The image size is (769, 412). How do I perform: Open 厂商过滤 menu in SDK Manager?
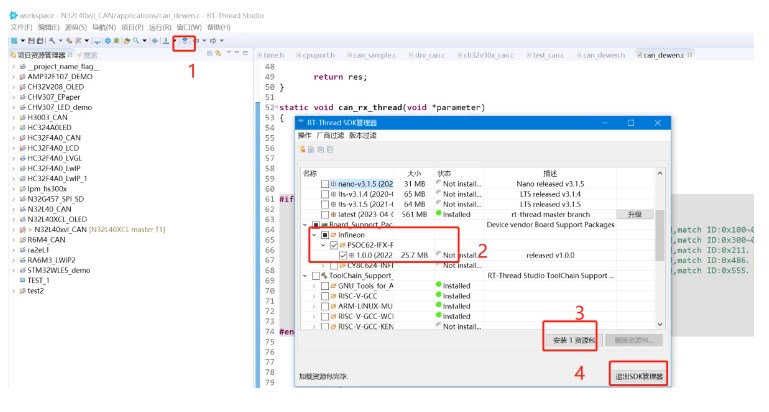(x=330, y=135)
